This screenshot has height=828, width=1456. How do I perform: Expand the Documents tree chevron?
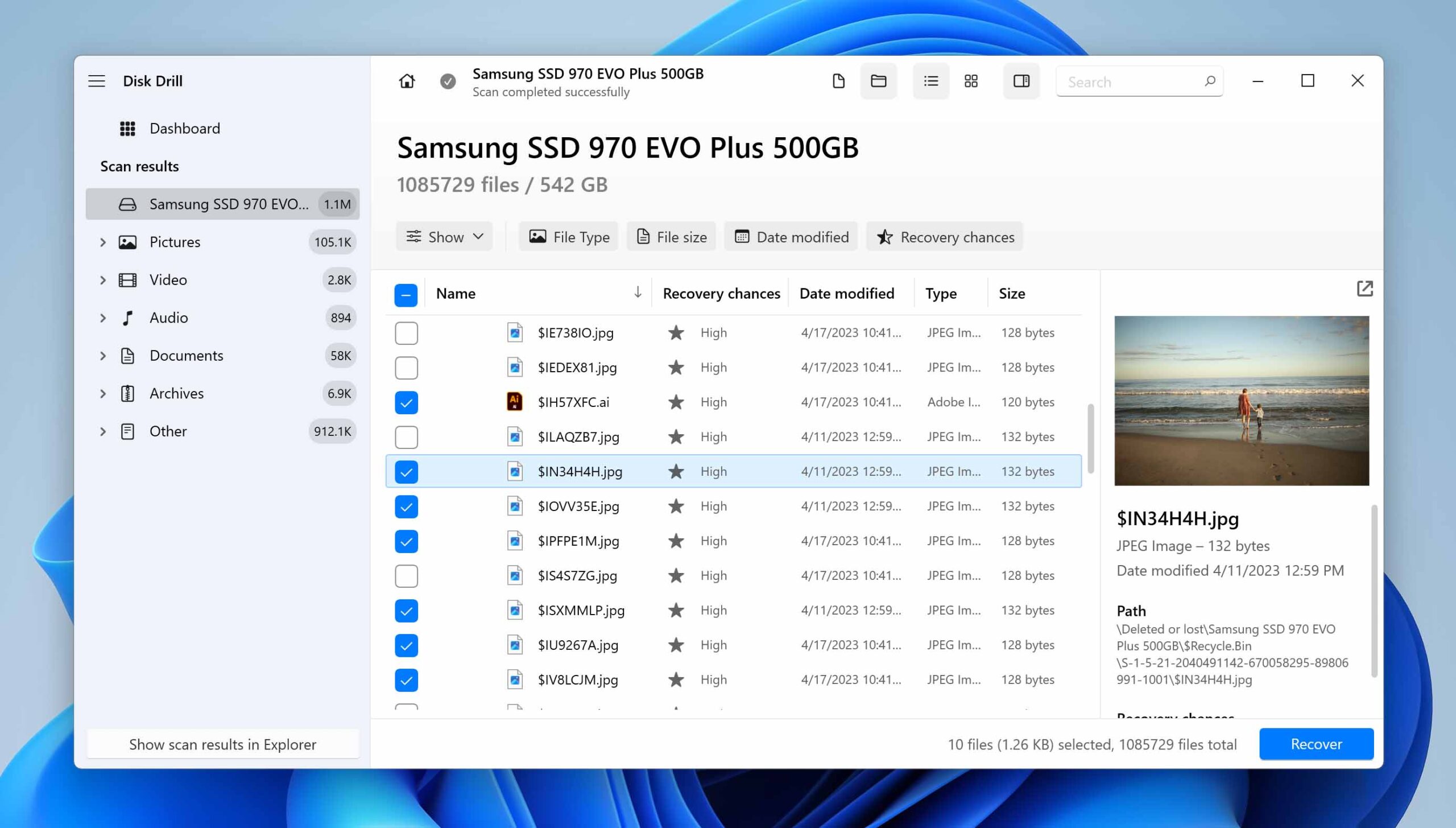point(103,356)
